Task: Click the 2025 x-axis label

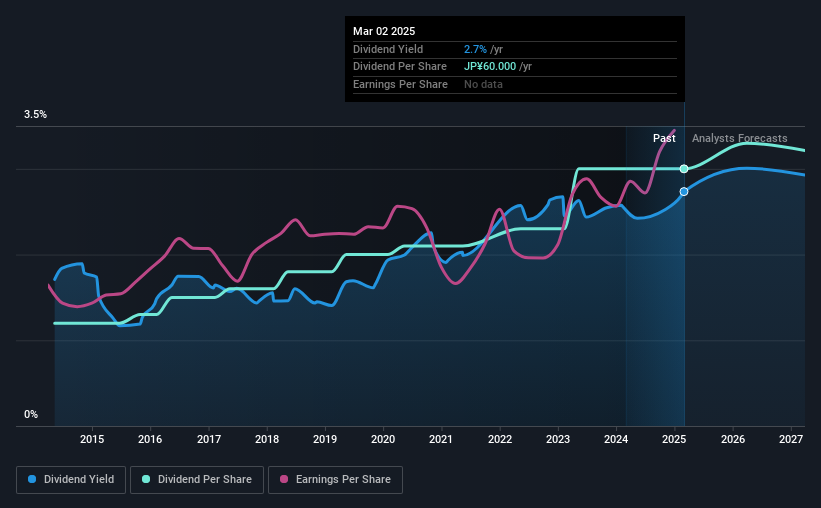Action: pyautogui.click(x=674, y=439)
